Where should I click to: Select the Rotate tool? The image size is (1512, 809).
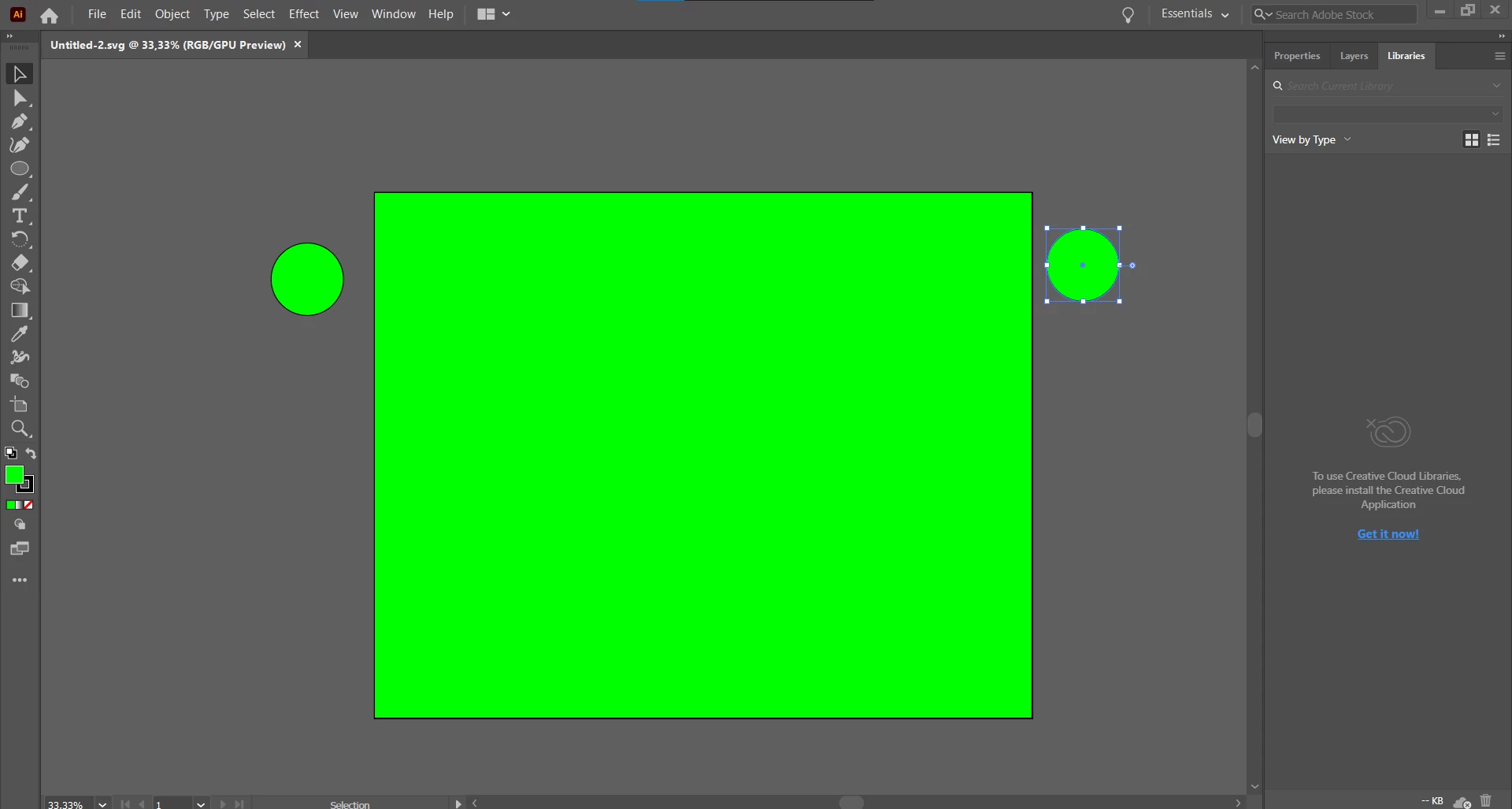coord(20,239)
